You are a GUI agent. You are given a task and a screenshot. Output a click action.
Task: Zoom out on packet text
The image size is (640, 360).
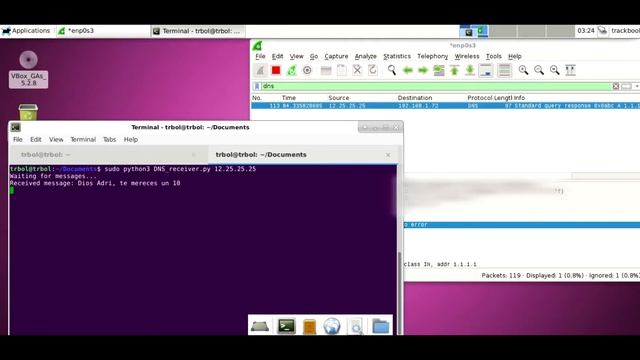[x=539, y=70]
